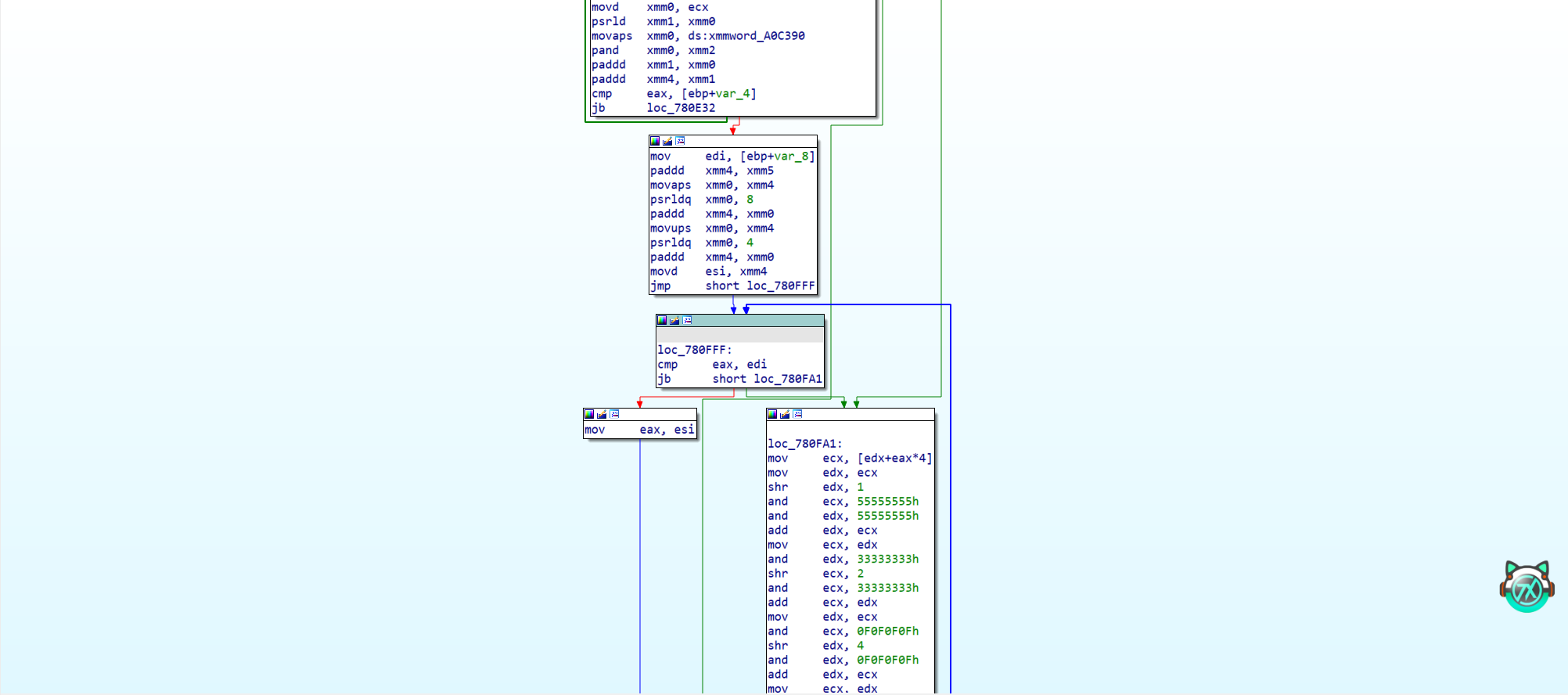This screenshot has height=695, width=1568.
Task: Click the 'and ecx, 55555555h' instruction
Action: pyautogui.click(x=843, y=502)
